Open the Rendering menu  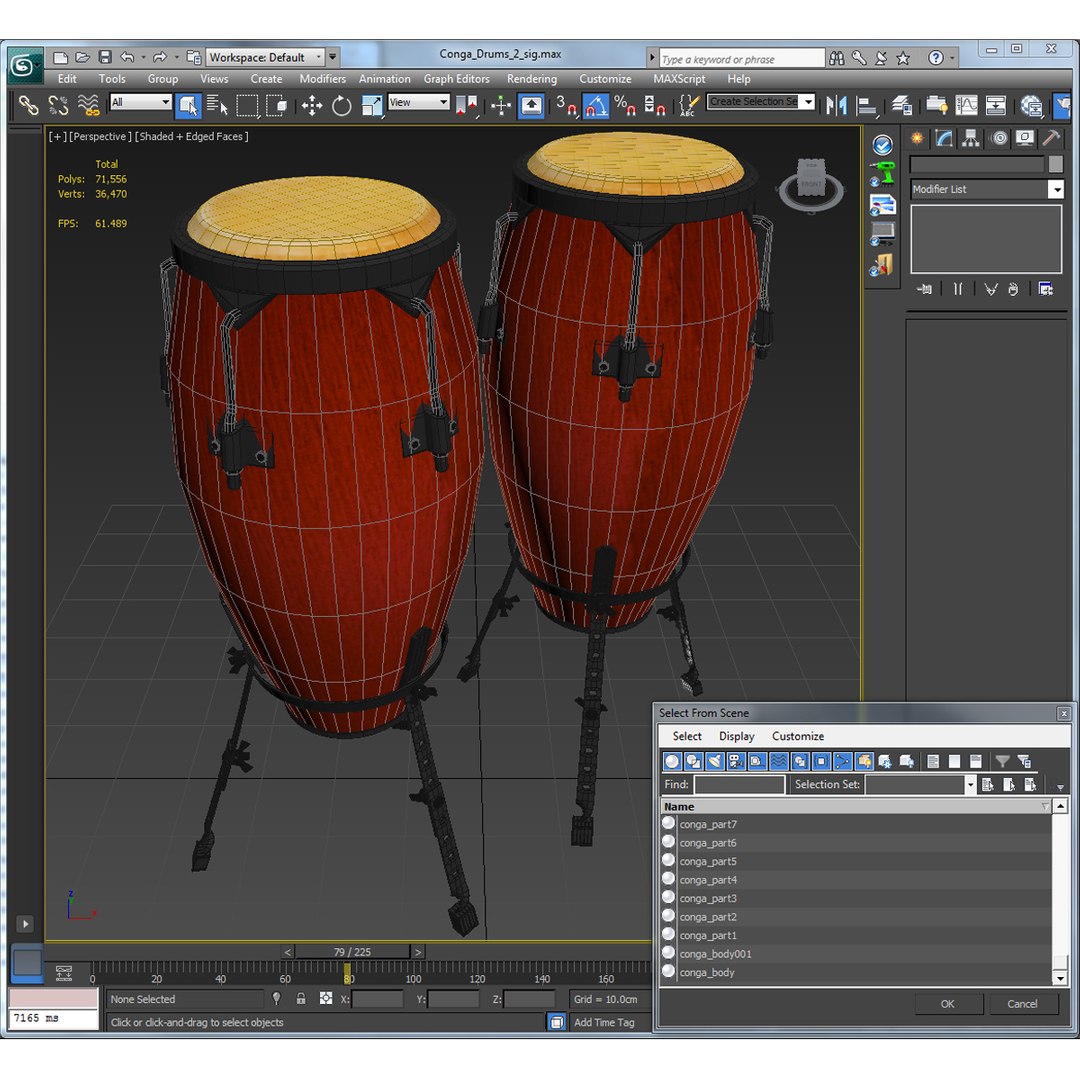(x=532, y=79)
